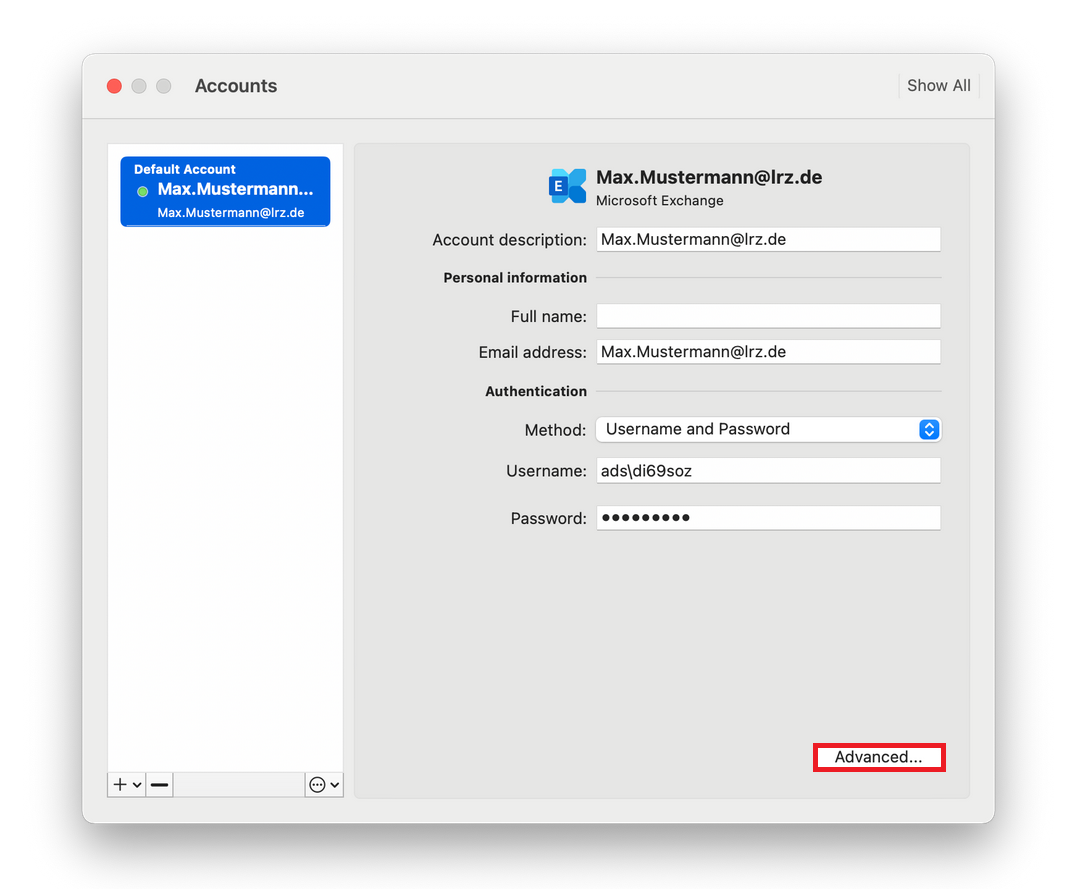1066x889 pixels.
Task: Expand the chevron beside the ellipsis icon
Action: [335, 784]
